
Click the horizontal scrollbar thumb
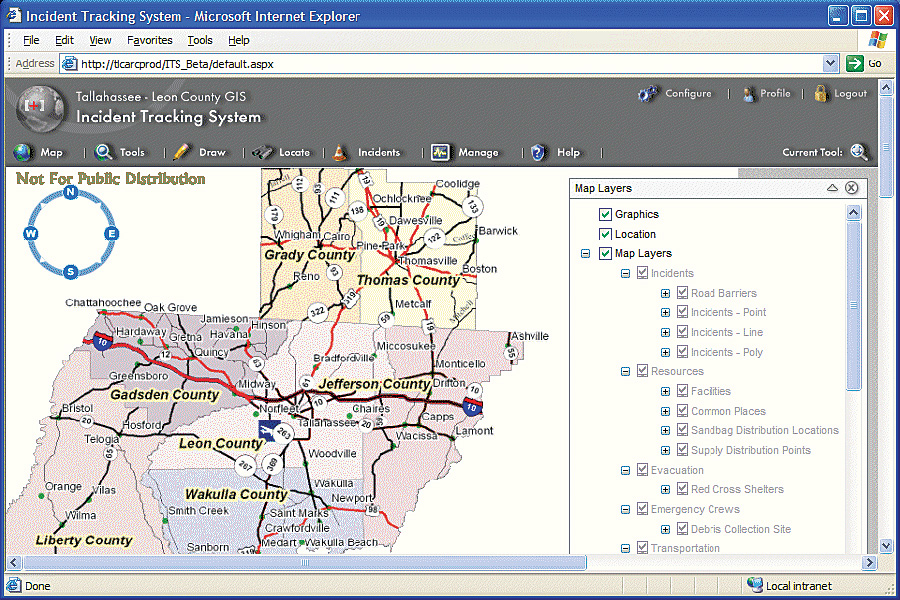(x=305, y=562)
